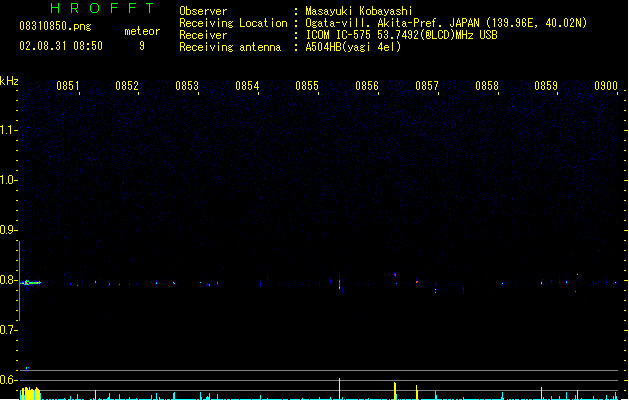Image resolution: width=629 pixels, height=400 pixels.
Task: Click the yellow intensity block at graph start
Action: point(30,393)
